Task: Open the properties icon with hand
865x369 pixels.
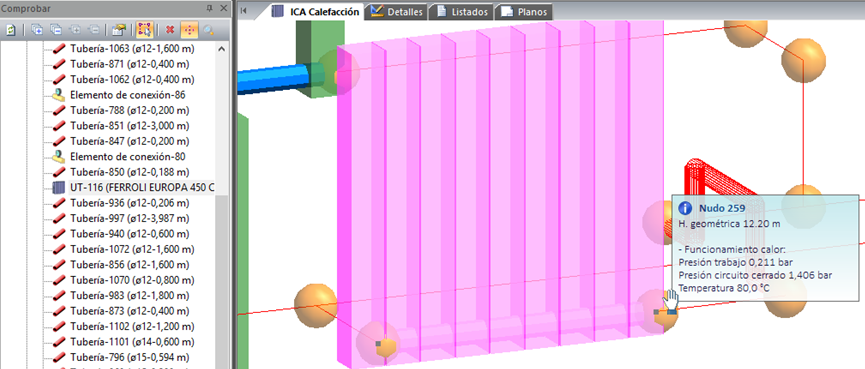Action: [x=118, y=30]
